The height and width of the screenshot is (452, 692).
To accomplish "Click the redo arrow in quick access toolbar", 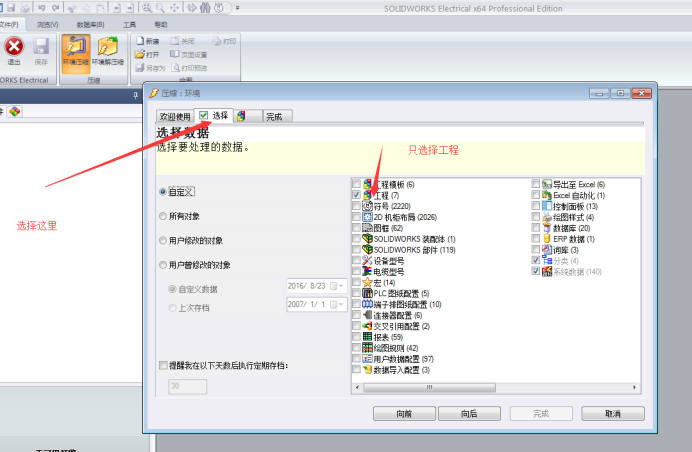I will coord(56,8).
